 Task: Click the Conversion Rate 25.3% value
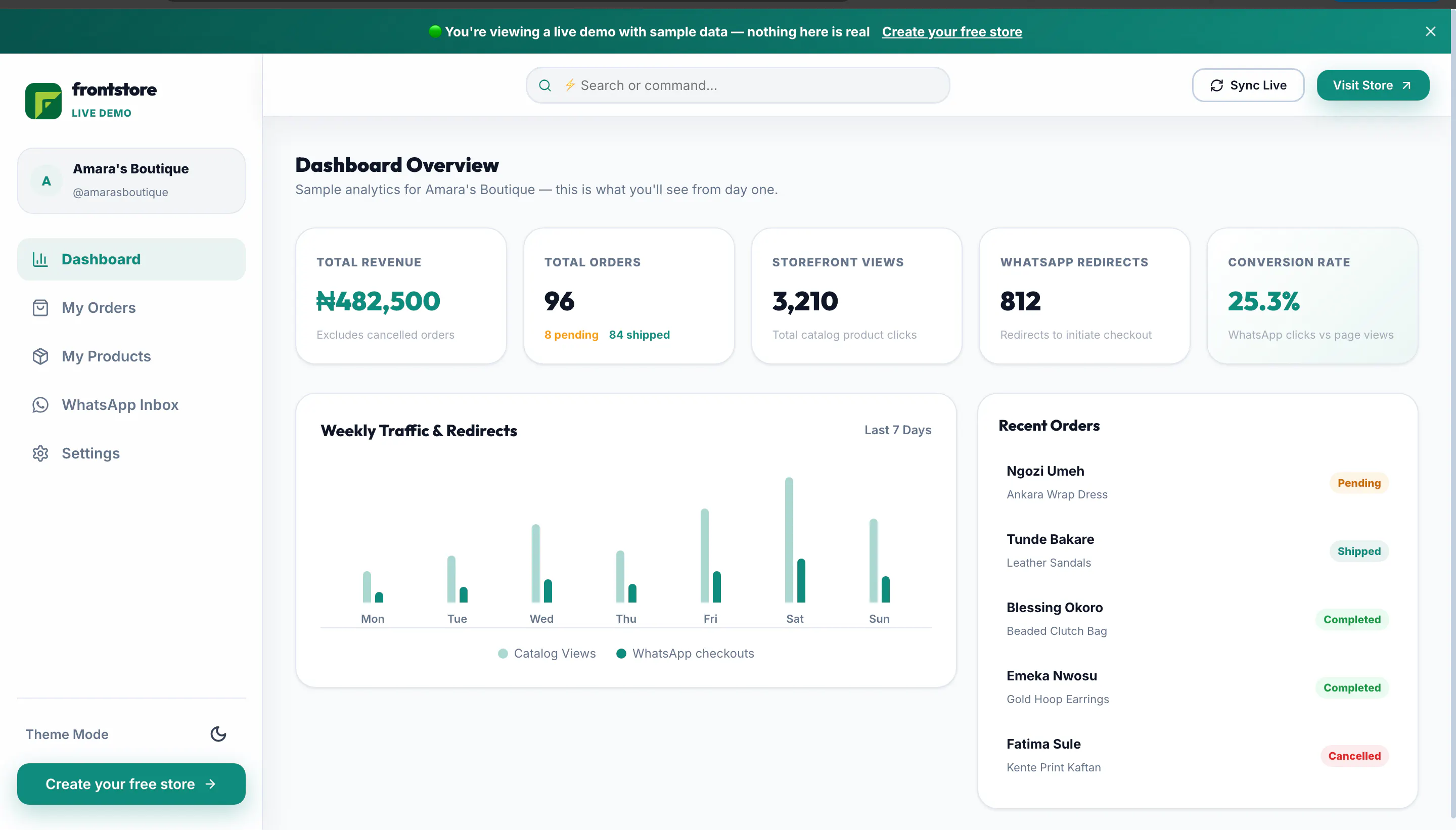point(1264,301)
